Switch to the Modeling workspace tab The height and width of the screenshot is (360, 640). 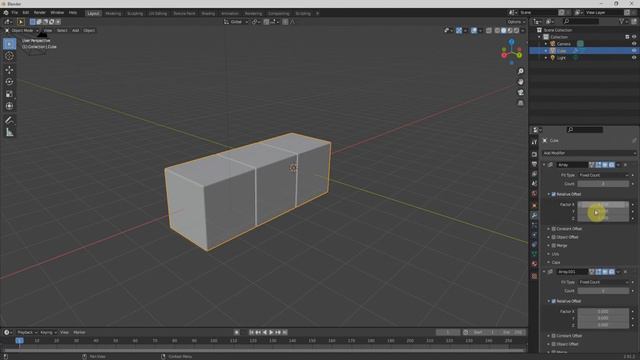(x=113, y=13)
